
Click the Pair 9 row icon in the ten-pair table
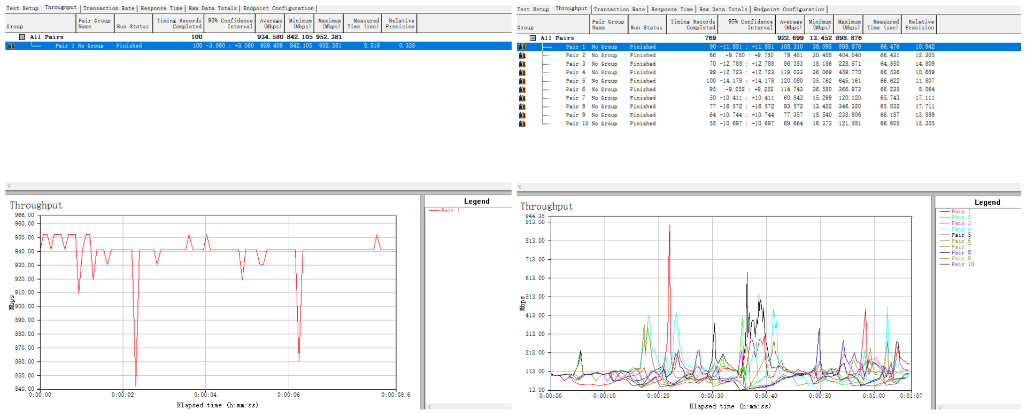click(520, 115)
